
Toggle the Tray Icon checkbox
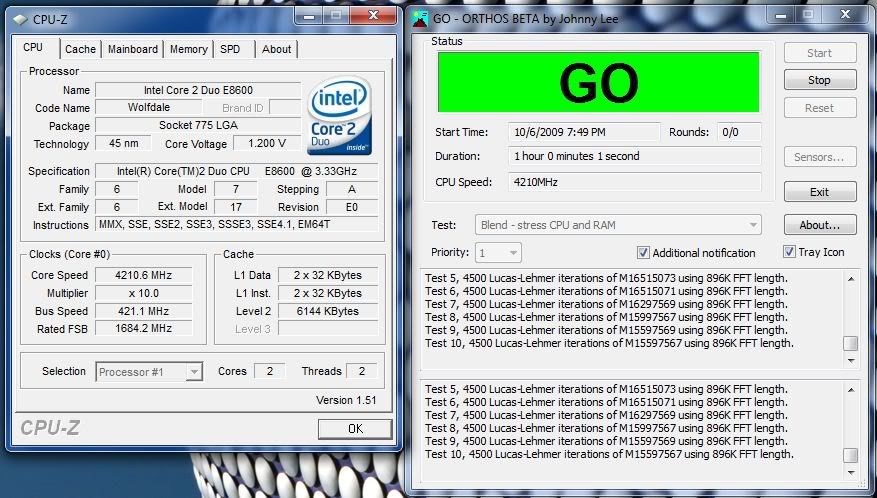tap(789, 252)
